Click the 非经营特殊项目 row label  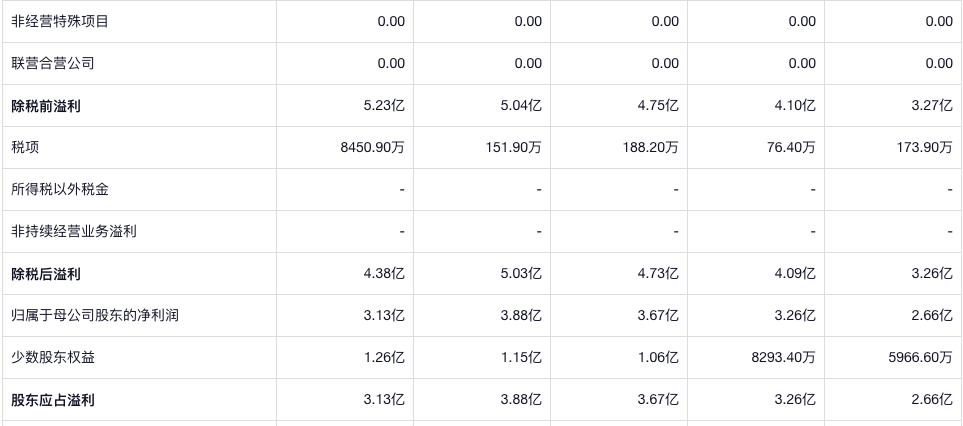(x=59, y=21)
